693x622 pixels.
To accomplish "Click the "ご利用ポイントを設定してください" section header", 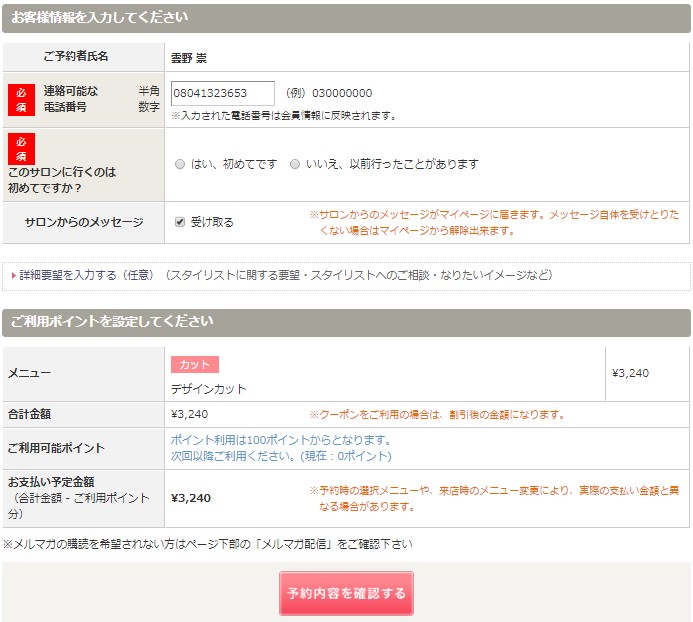I will 111,322.
